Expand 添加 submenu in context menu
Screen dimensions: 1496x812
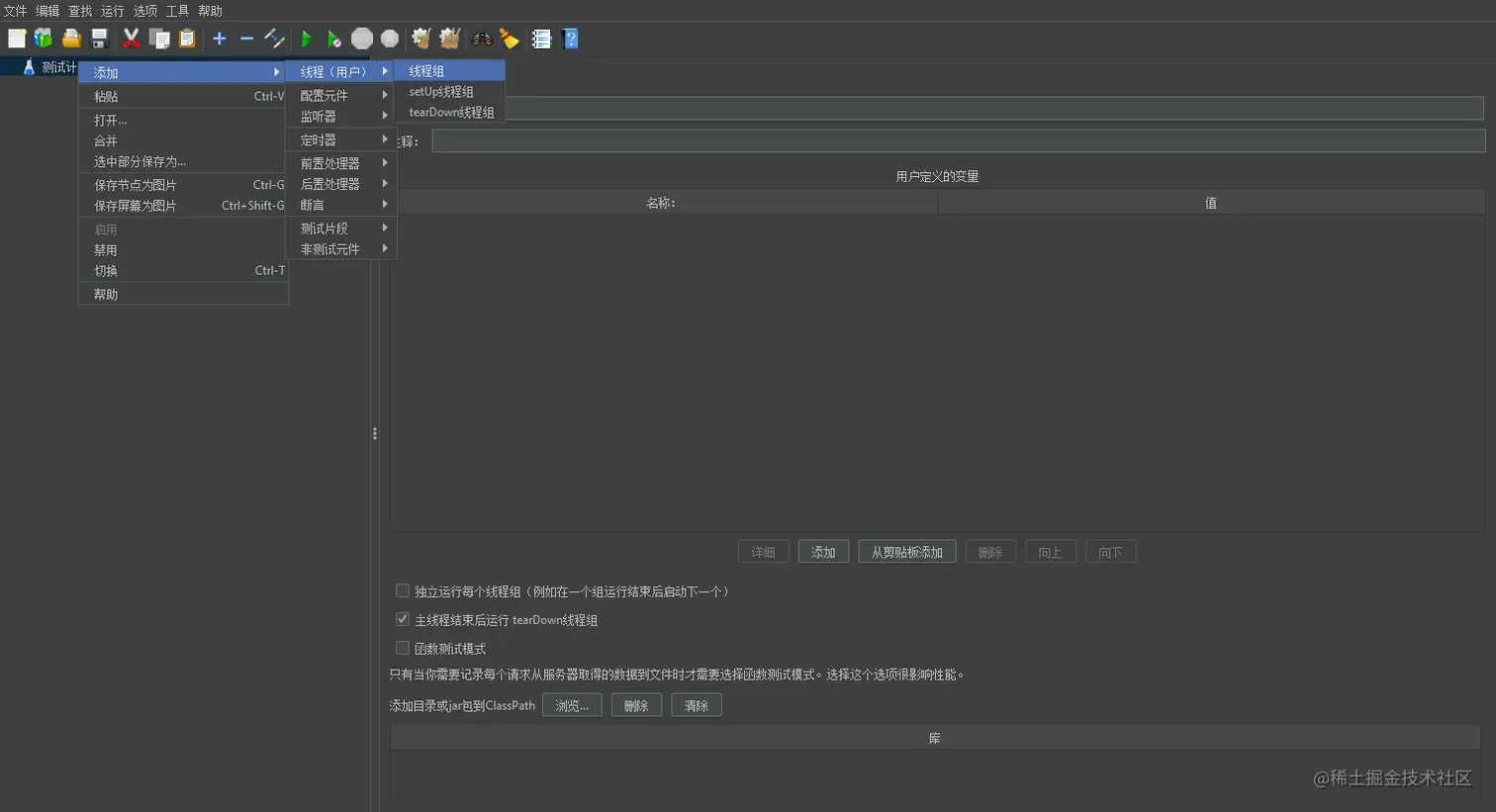point(183,72)
